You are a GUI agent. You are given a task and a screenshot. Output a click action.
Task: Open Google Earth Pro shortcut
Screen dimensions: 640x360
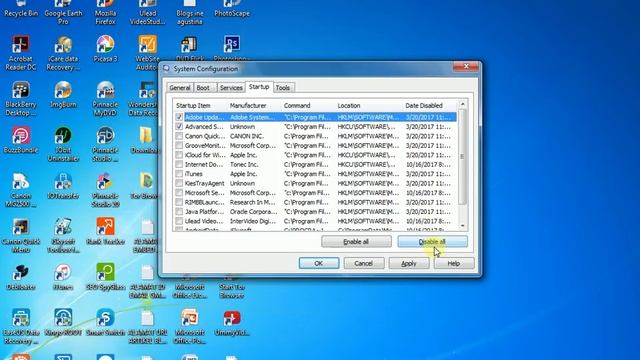[63, 13]
